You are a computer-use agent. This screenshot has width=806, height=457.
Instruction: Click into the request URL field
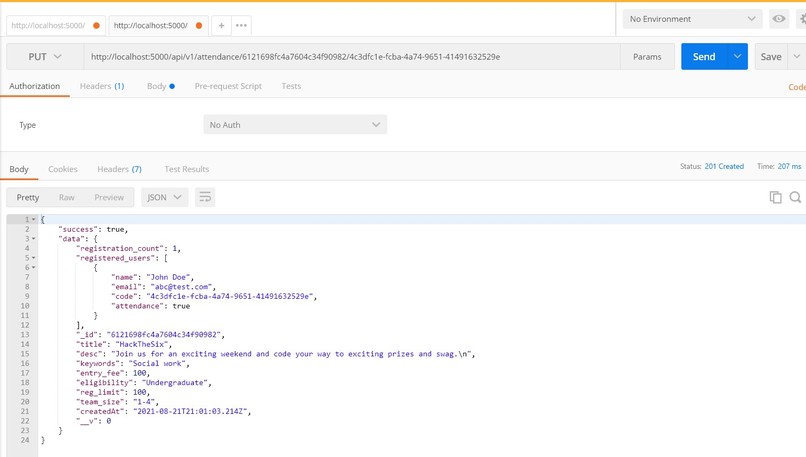pos(352,57)
